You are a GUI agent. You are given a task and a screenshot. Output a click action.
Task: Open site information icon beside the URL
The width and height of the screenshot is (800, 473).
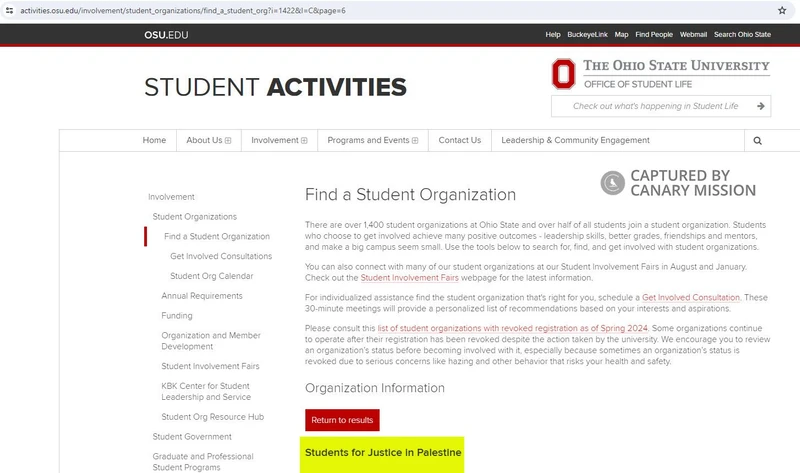click(x=9, y=10)
